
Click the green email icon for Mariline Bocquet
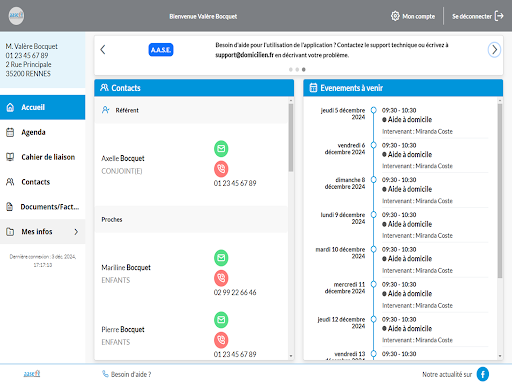point(221,258)
